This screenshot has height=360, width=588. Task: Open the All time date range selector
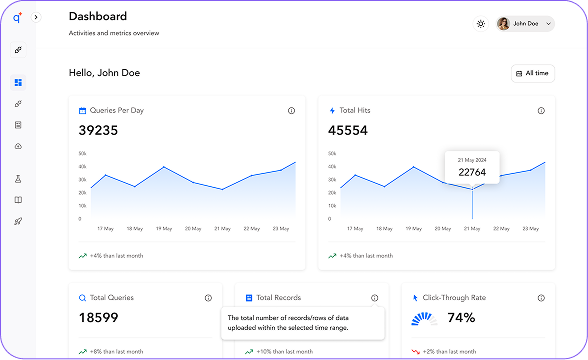(x=533, y=74)
